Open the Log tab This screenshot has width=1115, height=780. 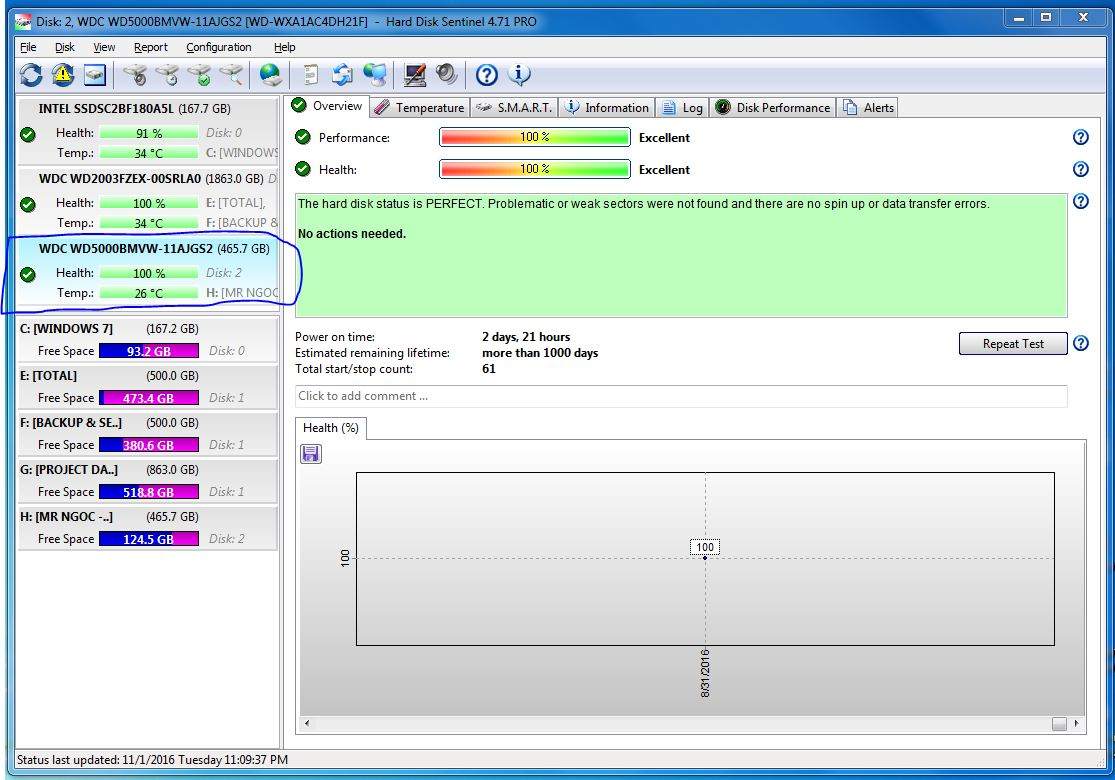pos(683,107)
